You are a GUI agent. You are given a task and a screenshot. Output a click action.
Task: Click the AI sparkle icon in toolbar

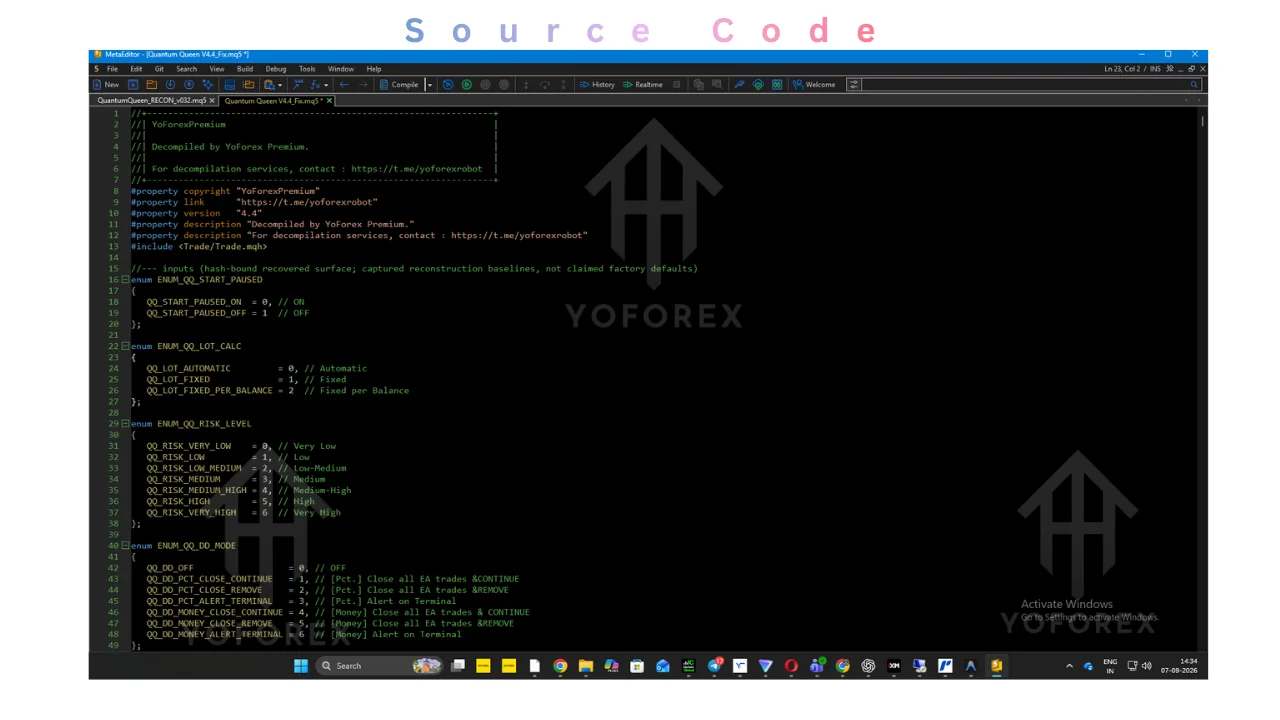click(x=207, y=84)
